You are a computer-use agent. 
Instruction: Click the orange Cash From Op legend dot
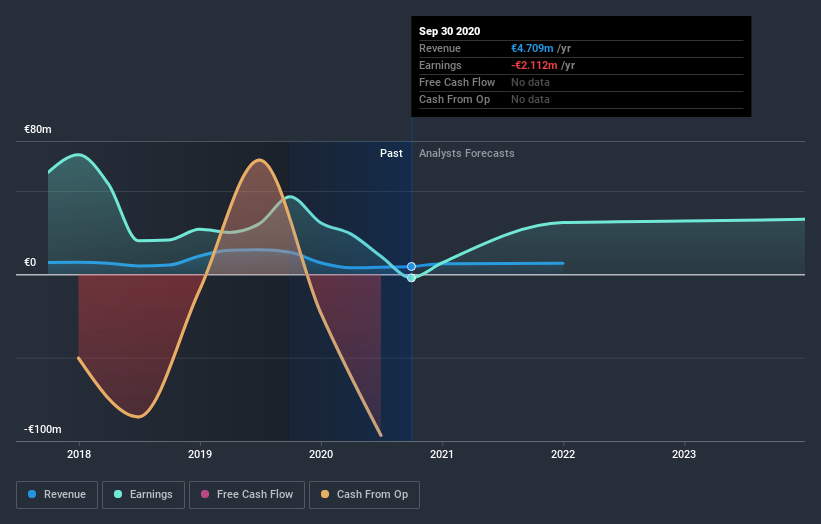point(325,494)
